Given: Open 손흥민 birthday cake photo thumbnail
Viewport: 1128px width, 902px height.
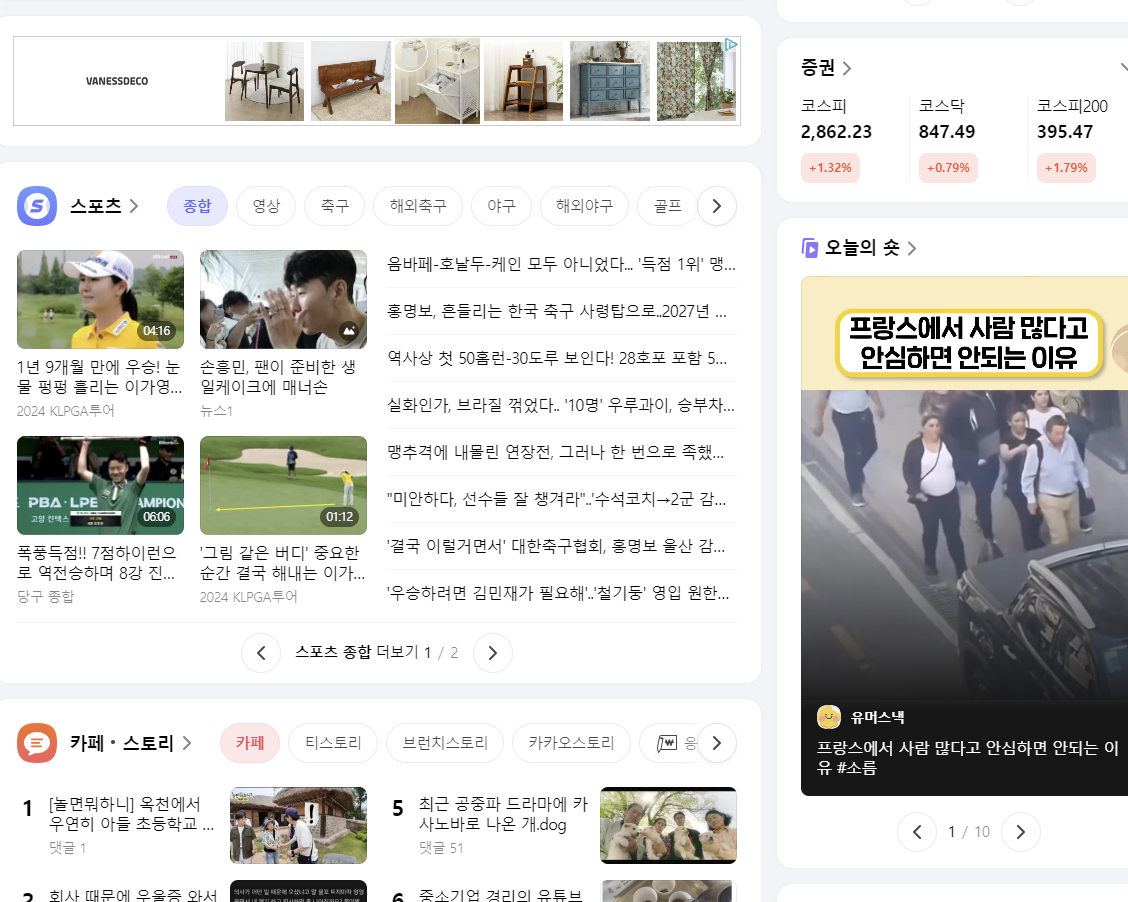Looking at the screenshot, I should (283, 299).
